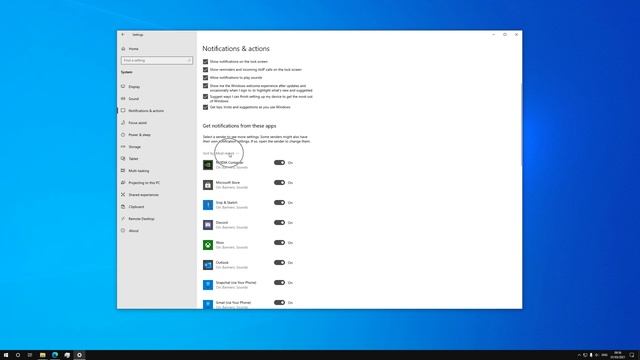Click the Settings window scrollbar
Image resolution: width=640 pixels, height=360 pixels.
(521, 124)
